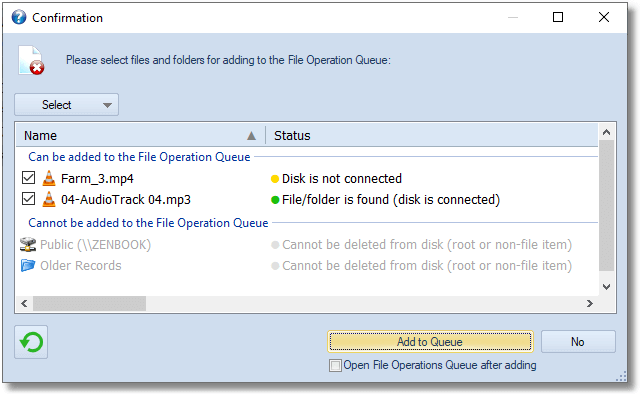The image size is (642, 397).
Task: Click the Status column header
Action: coord(432,135)
